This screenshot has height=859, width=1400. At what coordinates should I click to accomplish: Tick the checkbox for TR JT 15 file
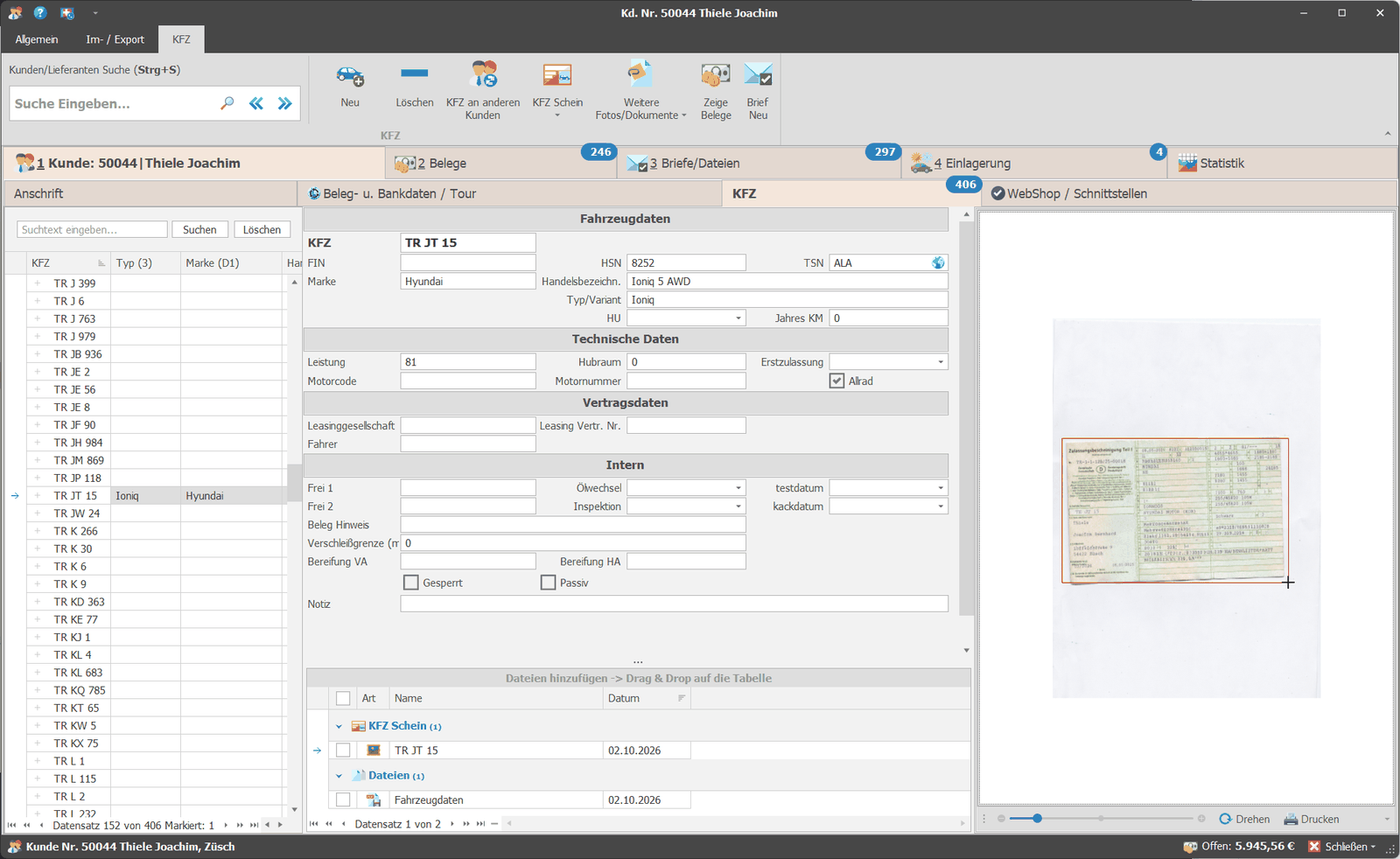point(343,751)
